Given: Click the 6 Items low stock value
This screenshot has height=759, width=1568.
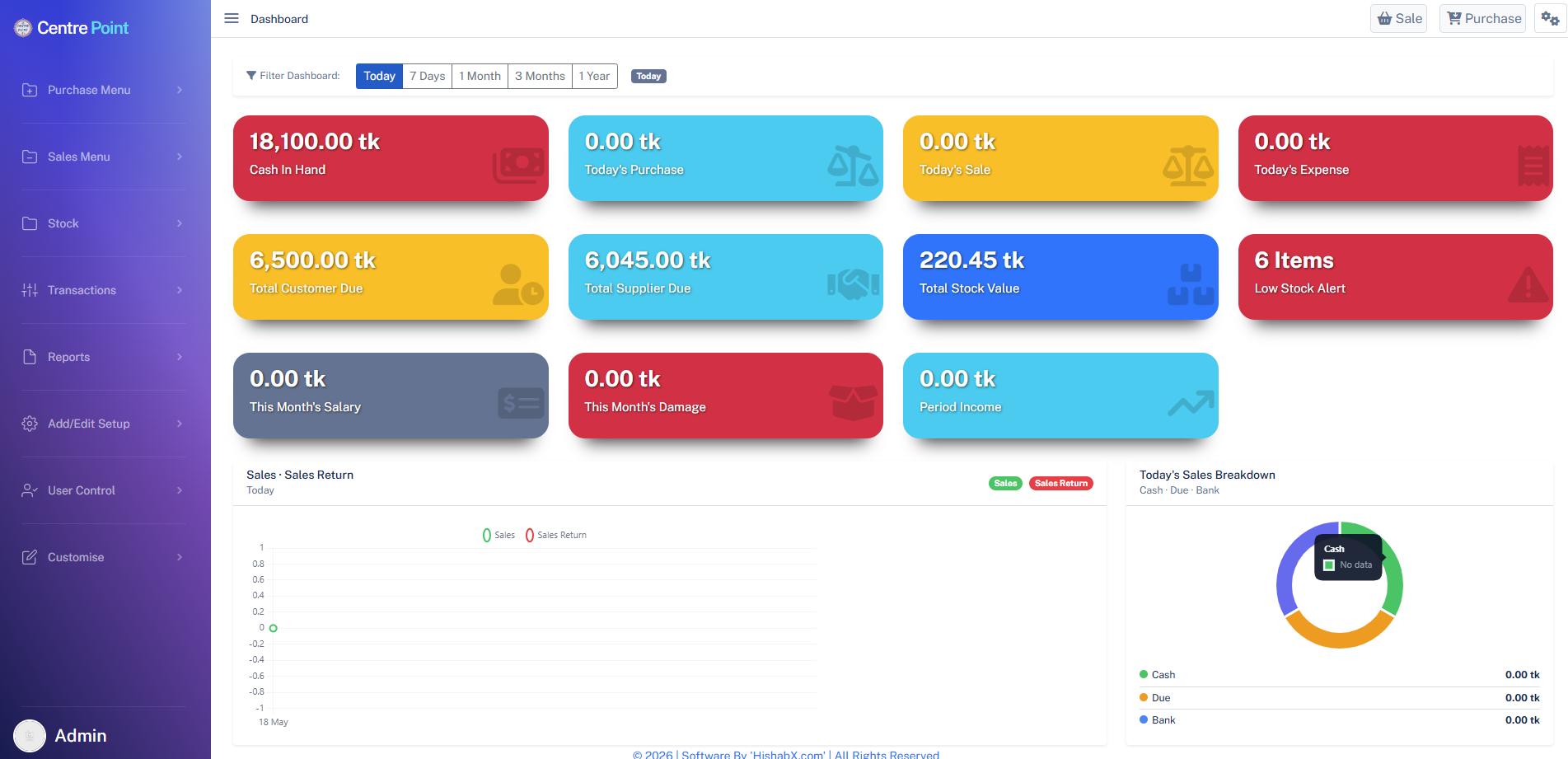Looking at the screenshot, I should tap(1294, 260).
